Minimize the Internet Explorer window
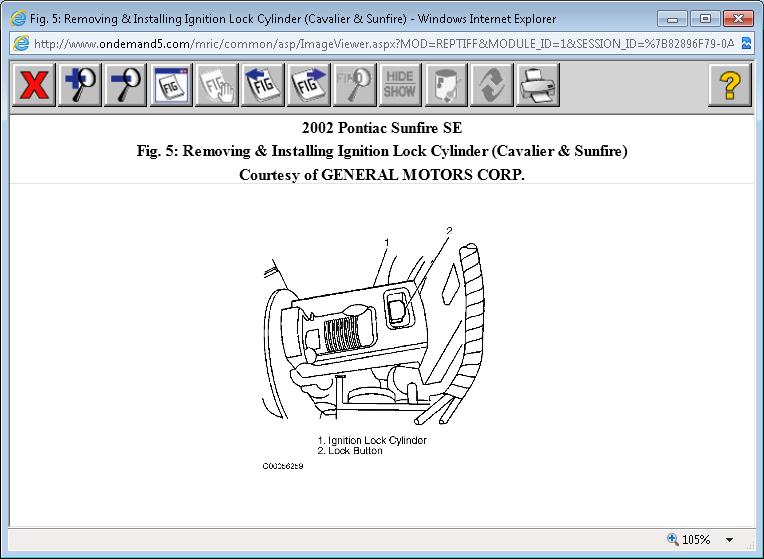The image size is (764, 559). pos(672,19)
